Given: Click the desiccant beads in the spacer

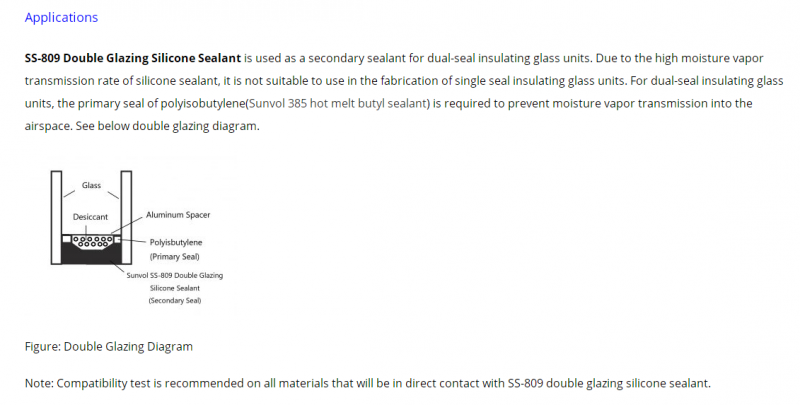Looking at the screenshot, I should pyautogui.click(x=92, y=241).
